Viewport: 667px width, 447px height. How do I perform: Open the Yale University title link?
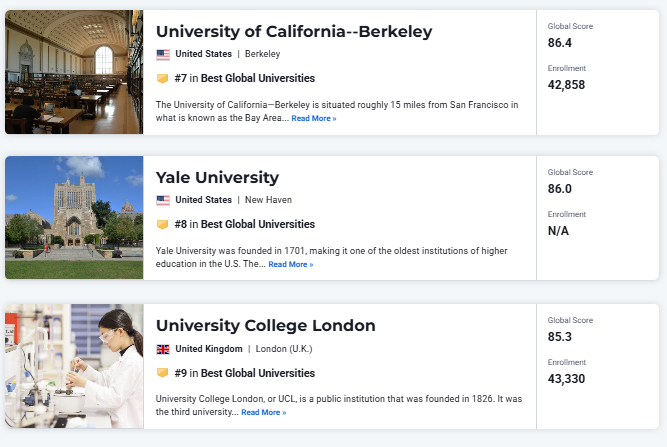point(217,177)
